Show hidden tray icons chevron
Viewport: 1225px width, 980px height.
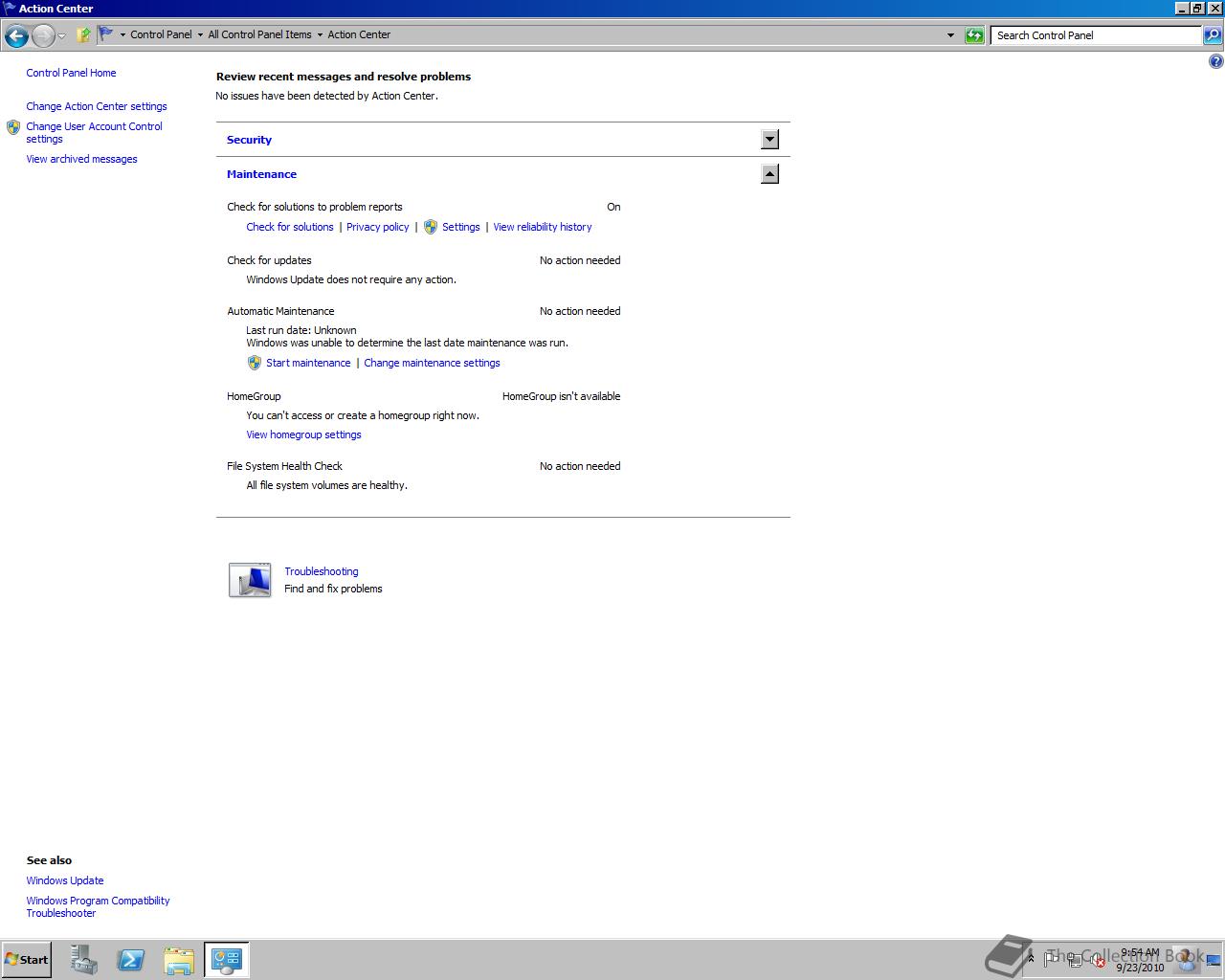click(x=1031, y=958)
